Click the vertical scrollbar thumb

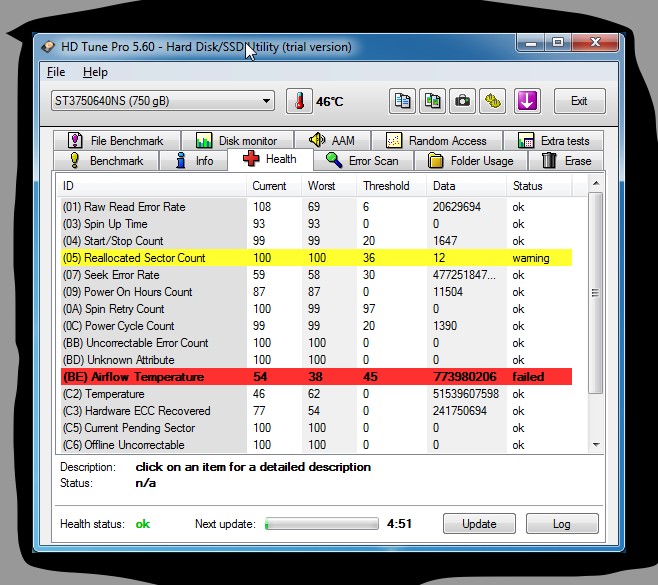tap(596, 293)
